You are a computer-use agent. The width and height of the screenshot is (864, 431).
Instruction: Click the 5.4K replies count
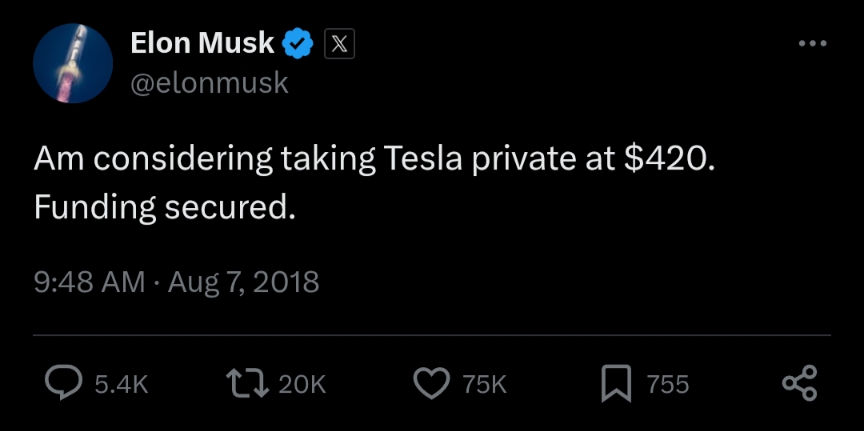click(121, 385)
